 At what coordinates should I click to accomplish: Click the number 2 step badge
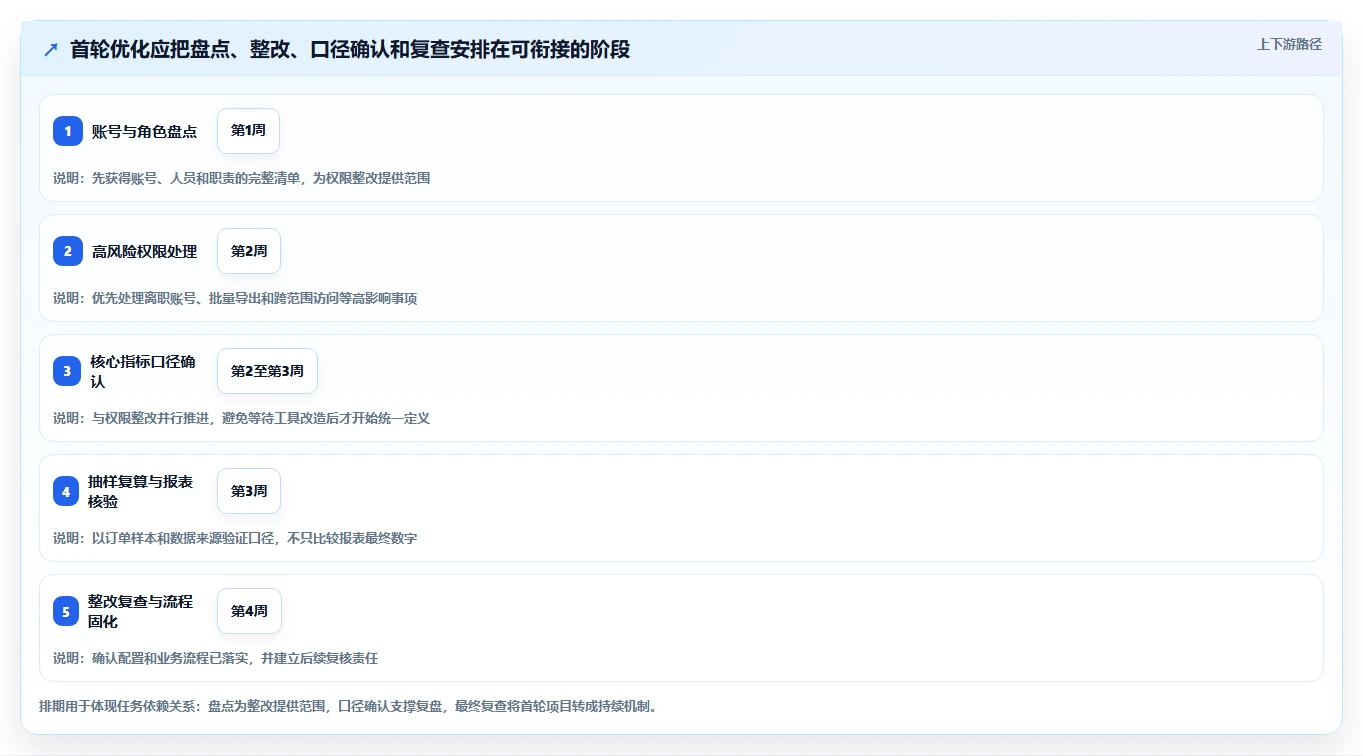(68, 251)
